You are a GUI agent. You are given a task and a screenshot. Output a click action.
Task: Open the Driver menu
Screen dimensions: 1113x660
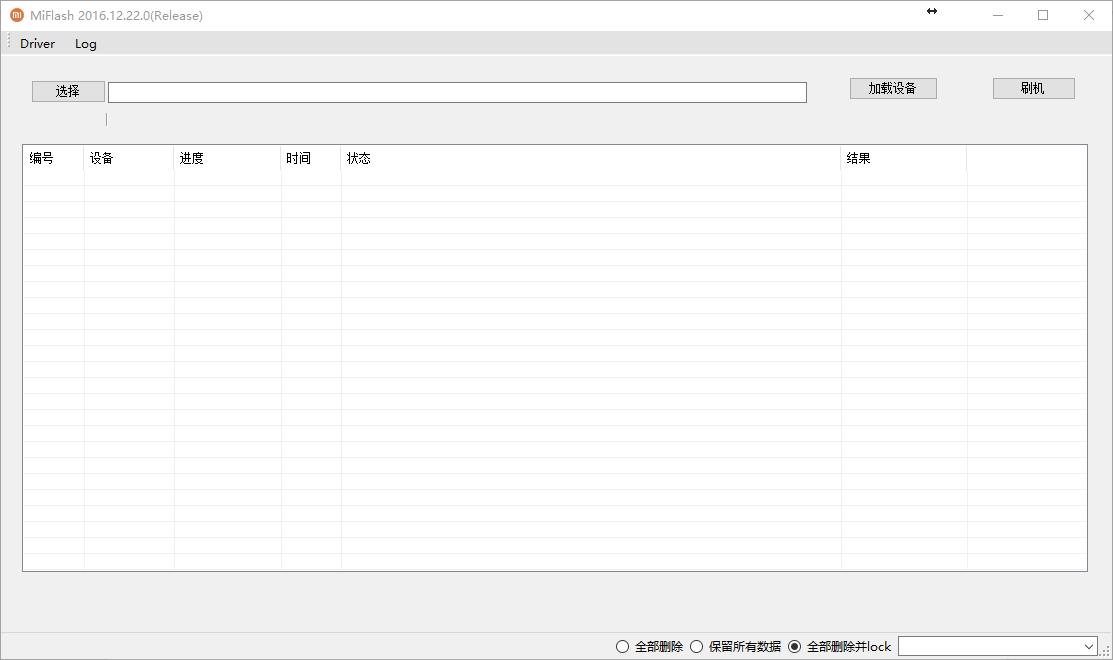(x=37, y=43)
